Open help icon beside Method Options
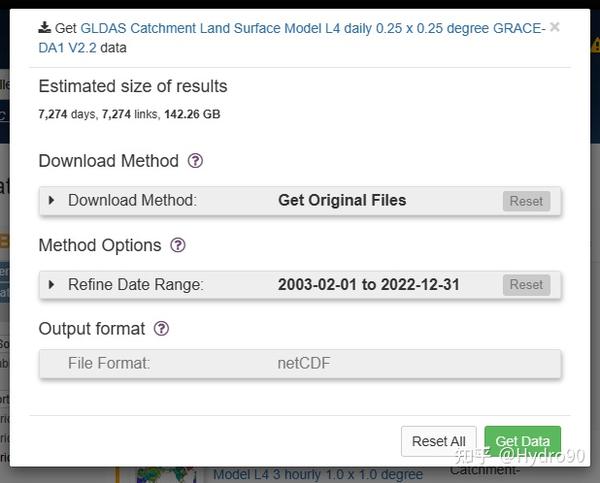This screenshot has width=600, height=483. (178, 245)
